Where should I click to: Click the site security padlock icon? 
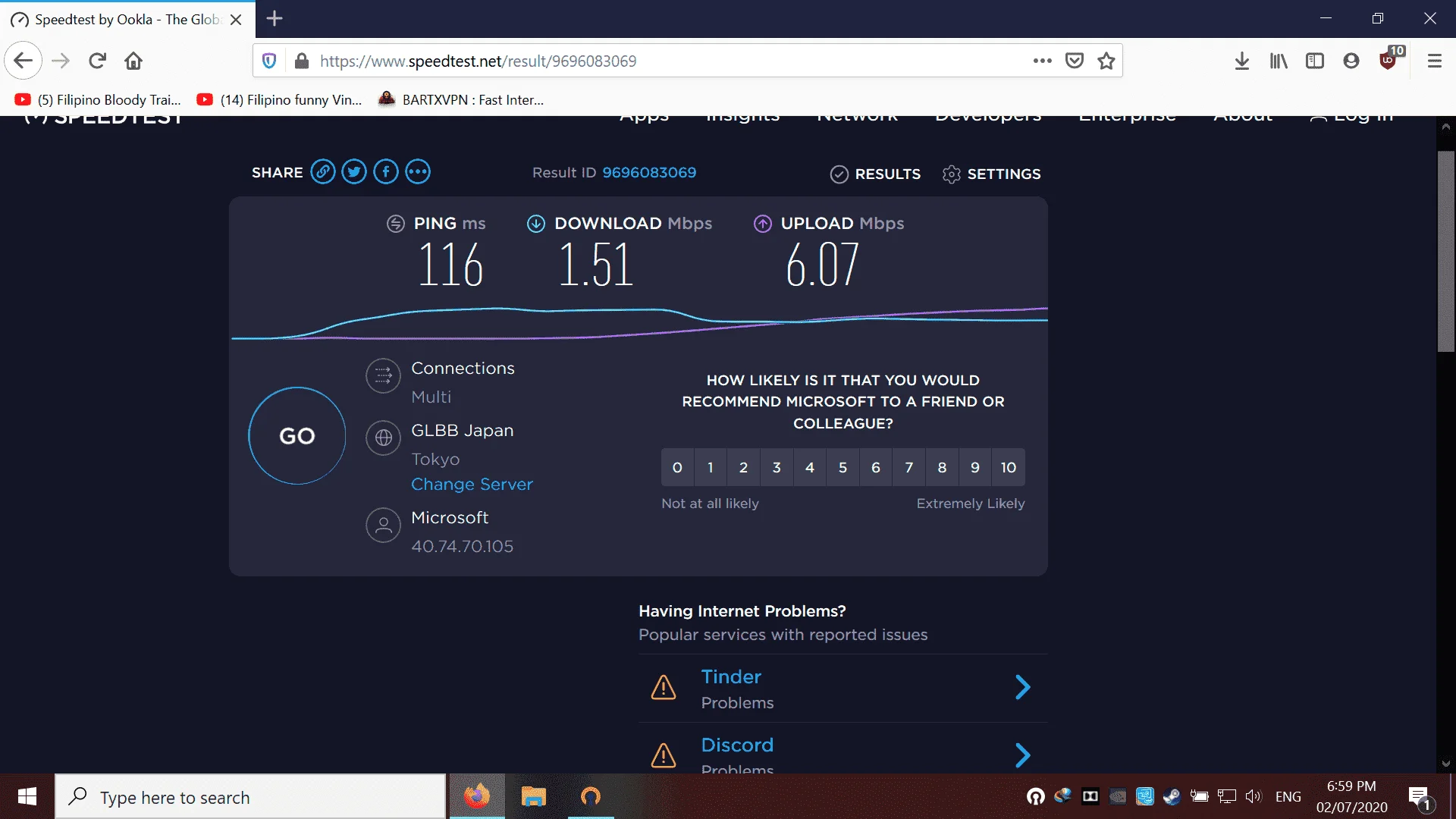(302, 61)
